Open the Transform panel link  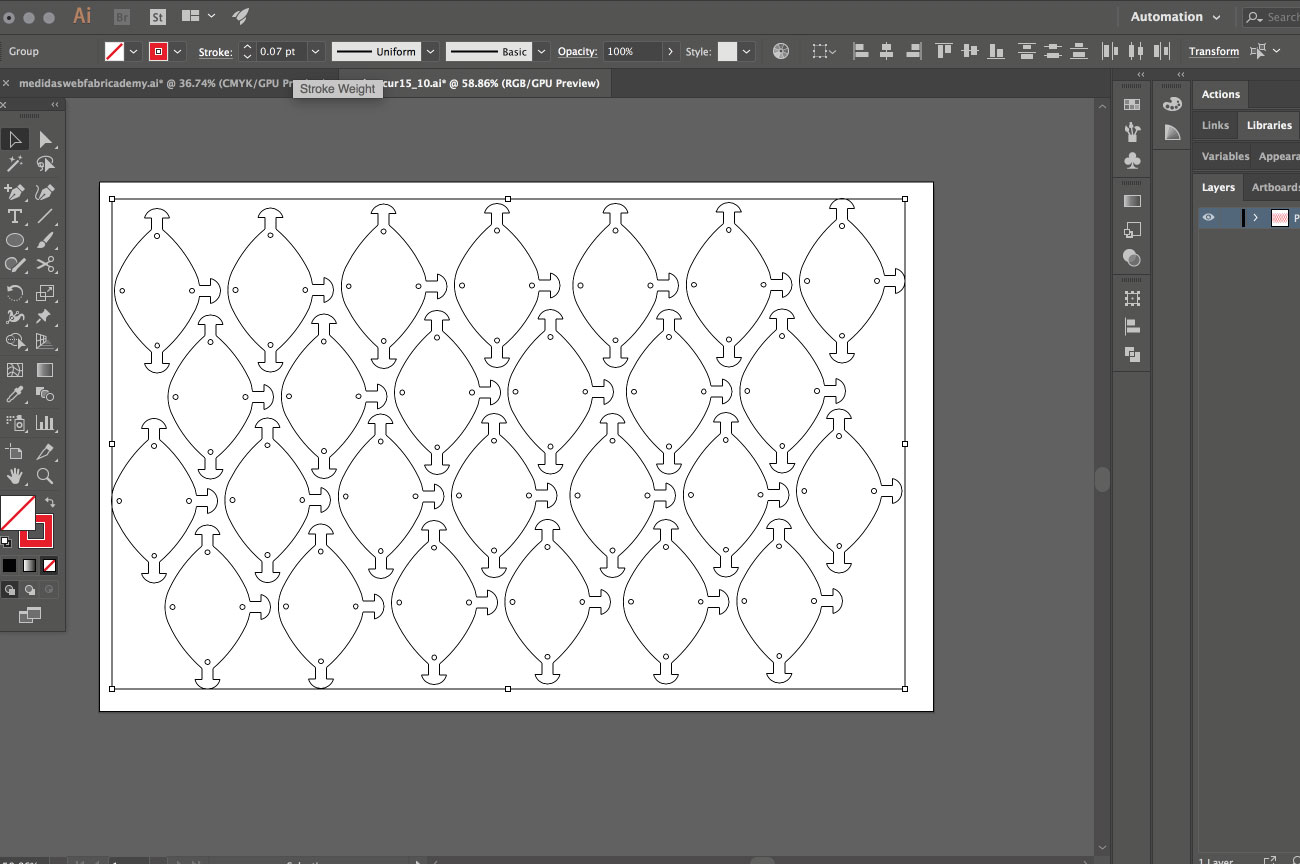1213,51
